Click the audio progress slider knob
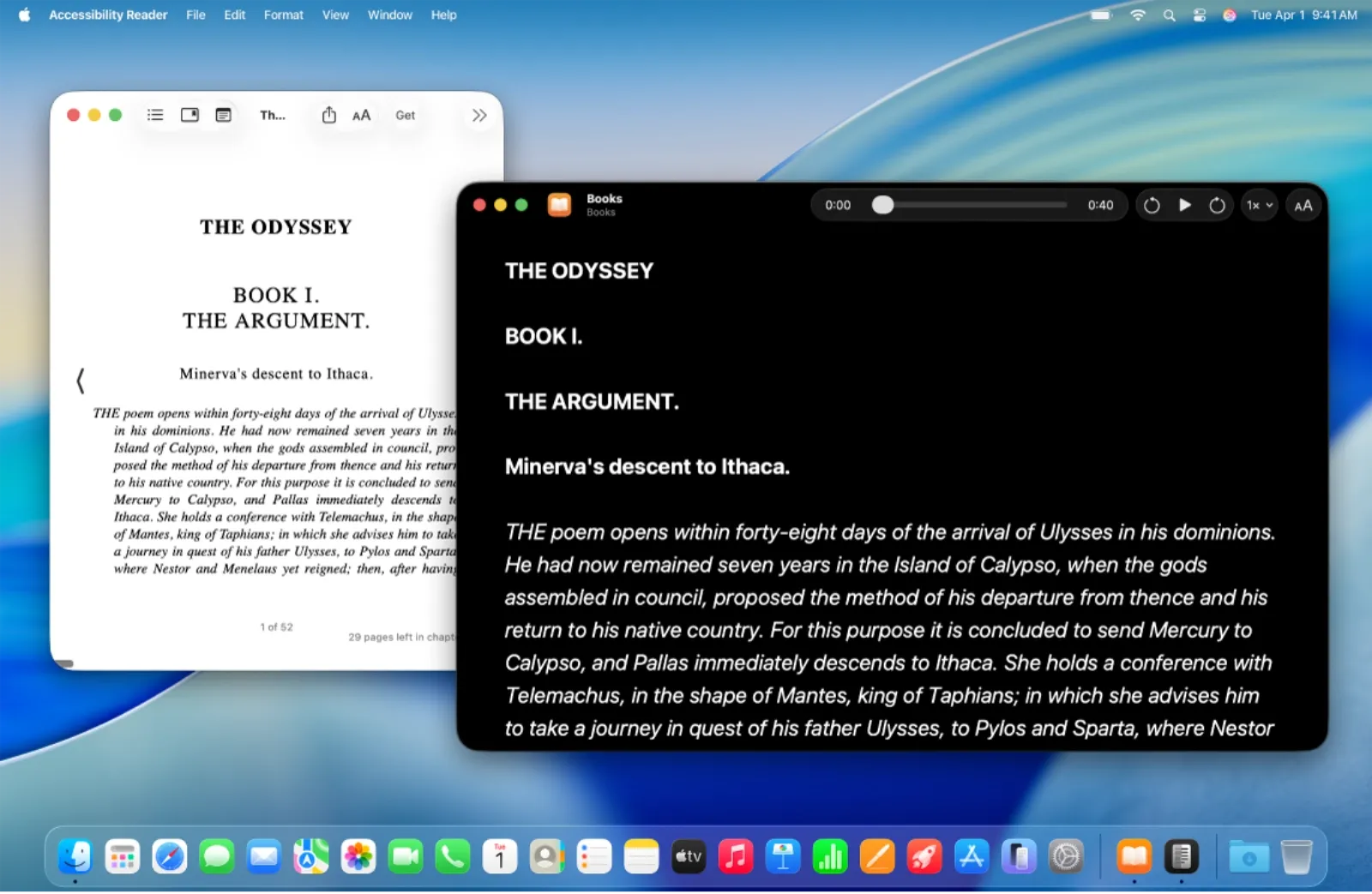Viewport: 1372px width, 894px height. pos(882,205)
